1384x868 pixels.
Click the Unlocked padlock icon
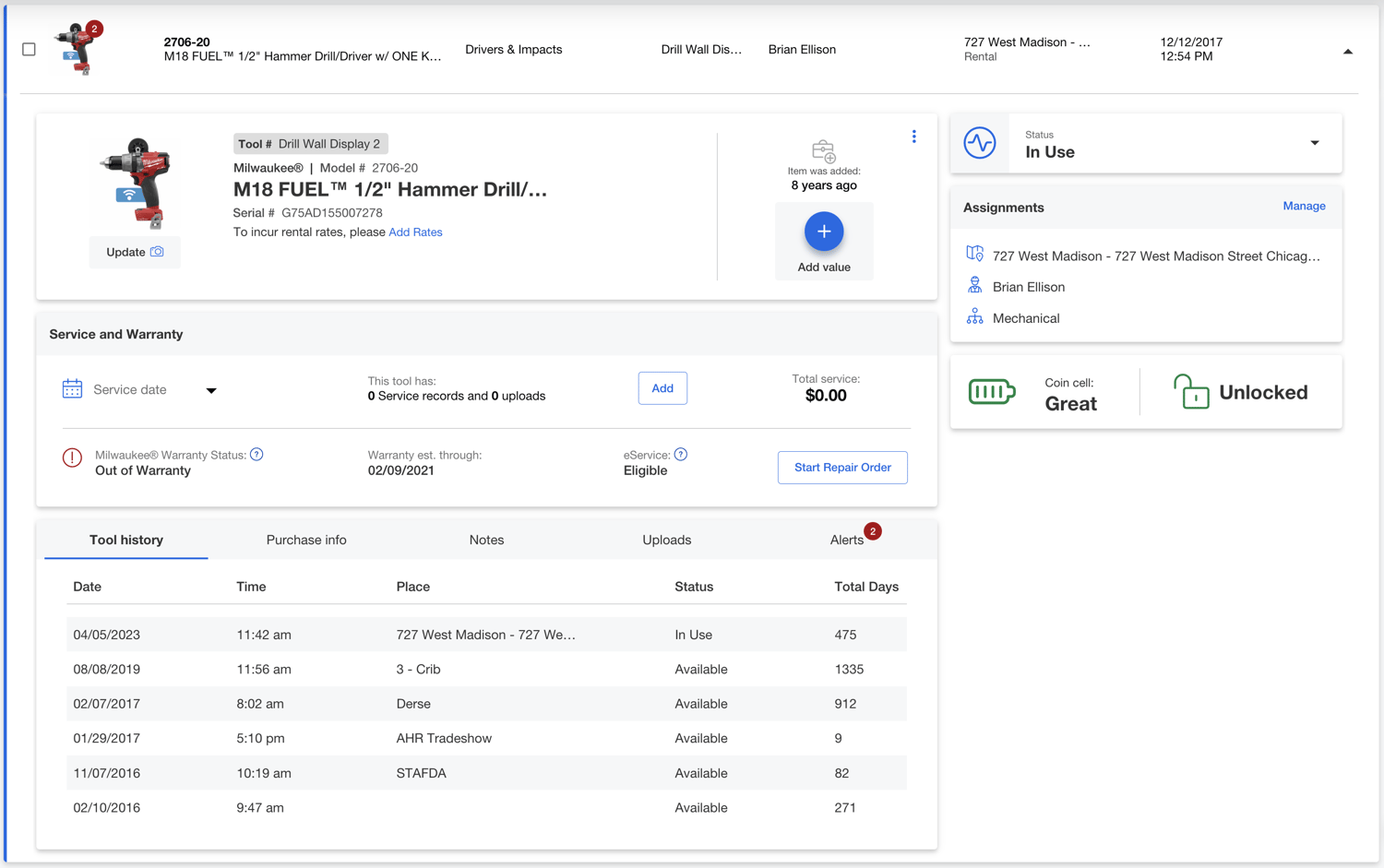pos(1191,391)
